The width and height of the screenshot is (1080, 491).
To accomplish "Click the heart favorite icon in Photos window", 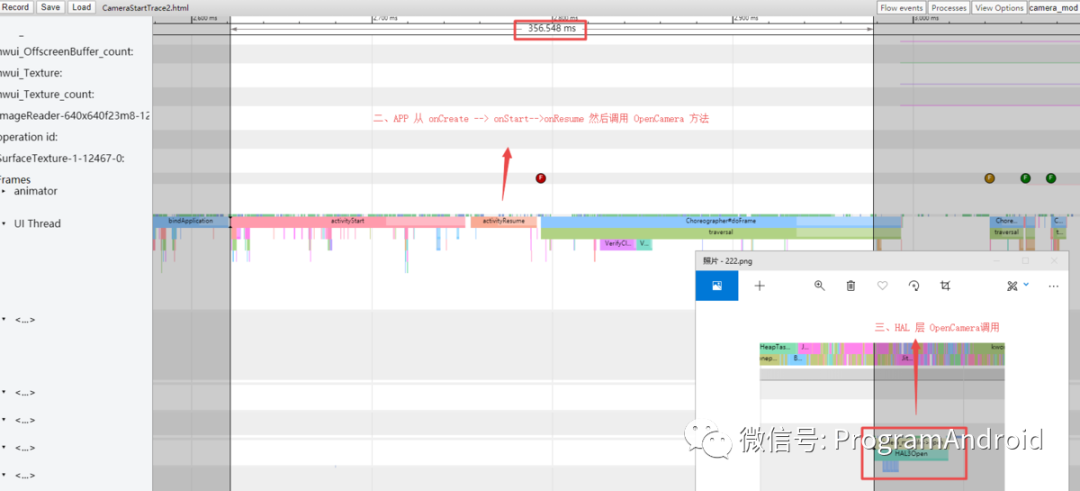I will point(882,286).
